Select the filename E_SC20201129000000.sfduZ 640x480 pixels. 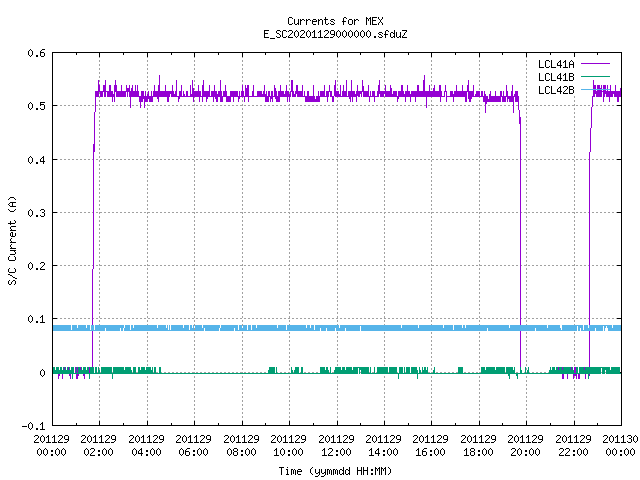335,34
